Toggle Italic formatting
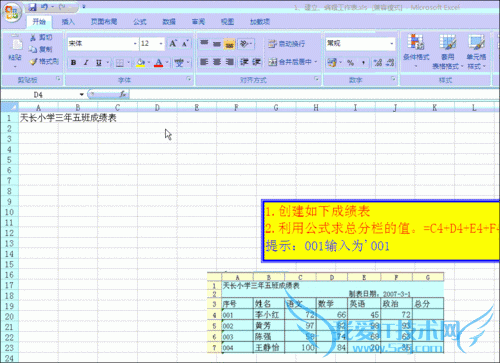The height and width of the screenshot is (363, 500). pyautogui.click(x=86, y=62)
